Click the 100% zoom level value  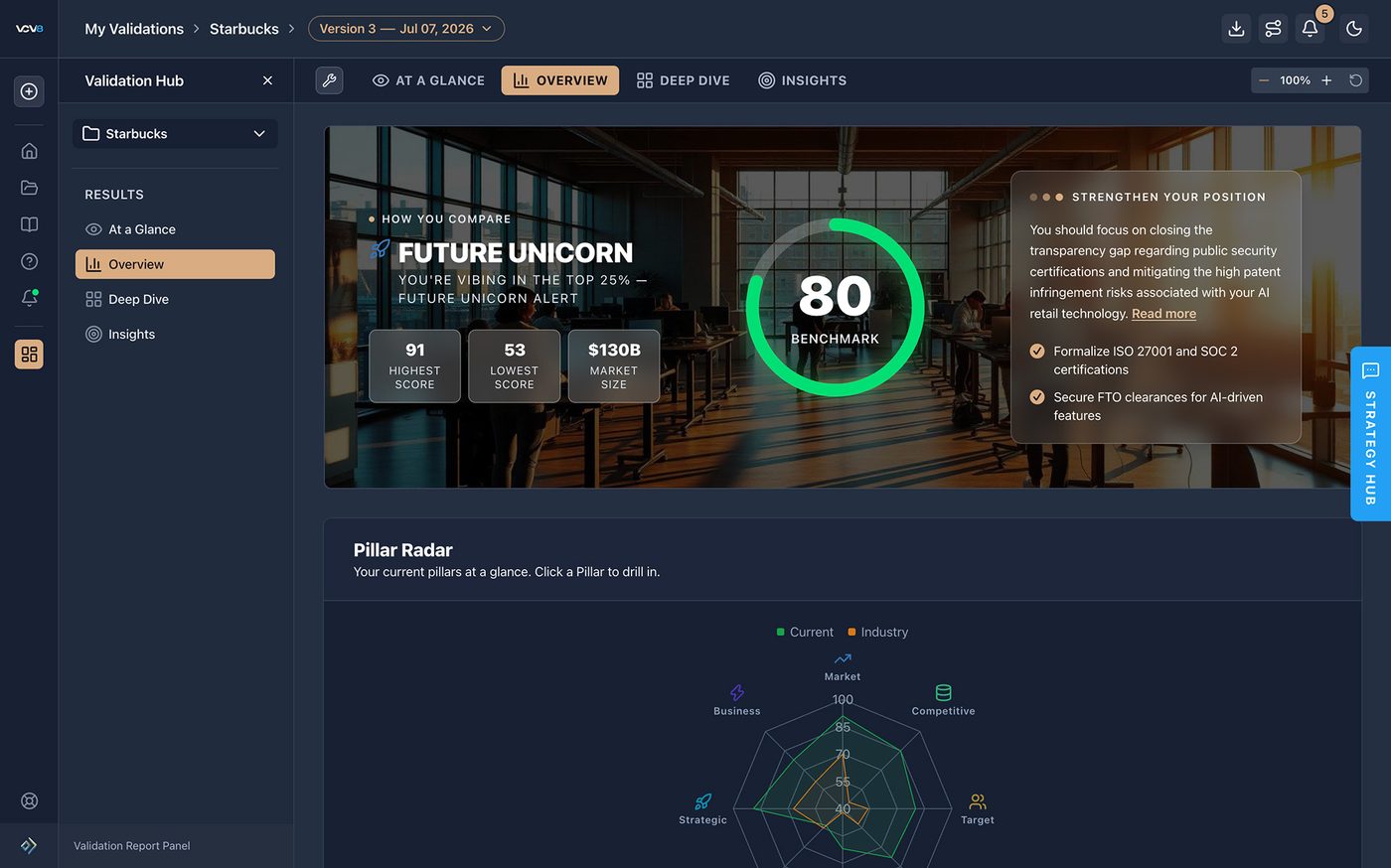(1295, 80)
